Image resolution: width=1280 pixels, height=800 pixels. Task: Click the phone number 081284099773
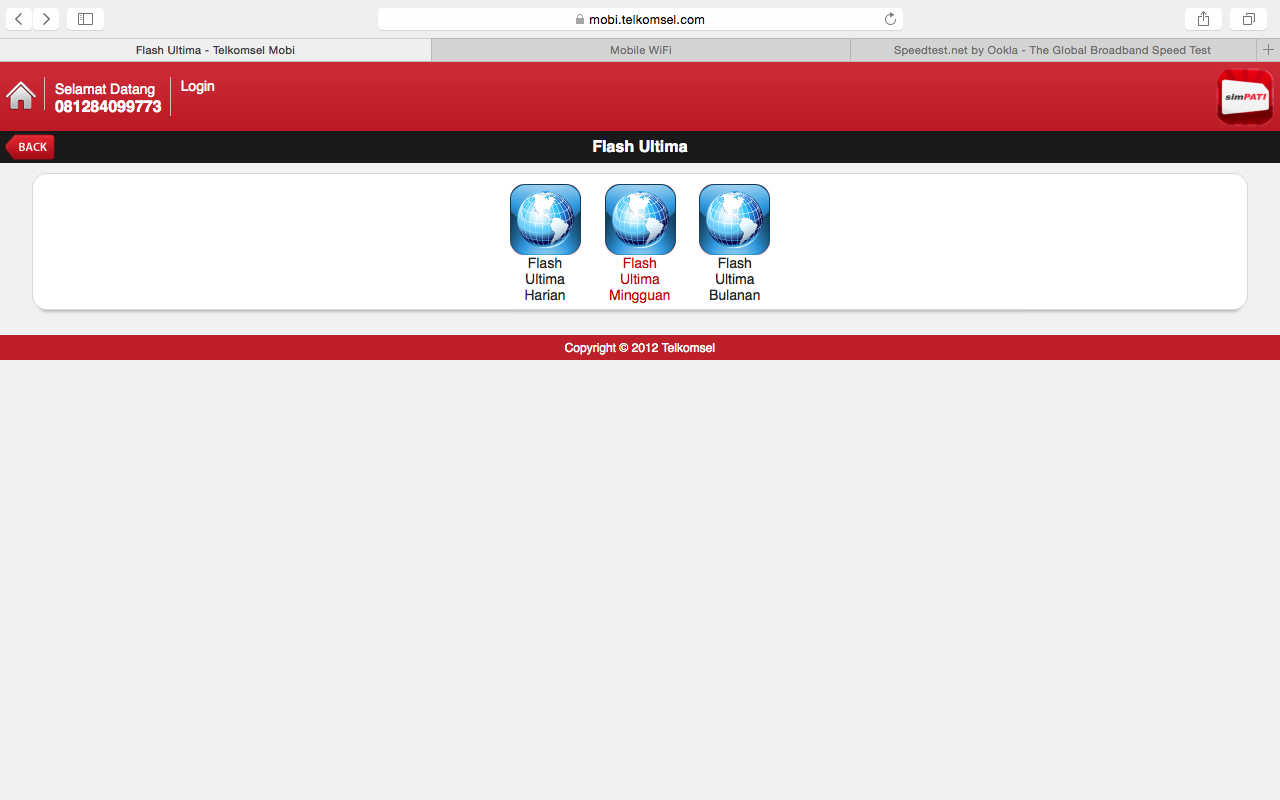point(108,107)
